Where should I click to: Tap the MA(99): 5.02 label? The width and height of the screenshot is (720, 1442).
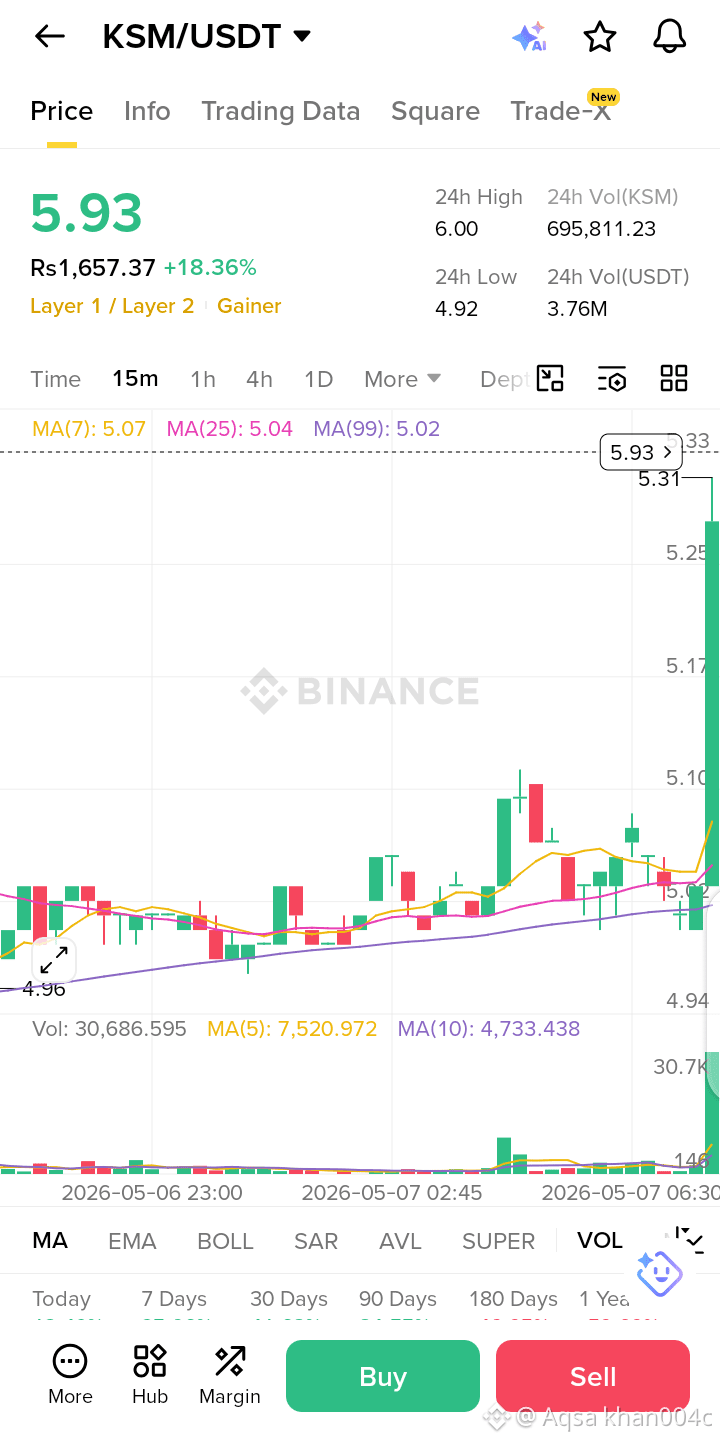377,429
